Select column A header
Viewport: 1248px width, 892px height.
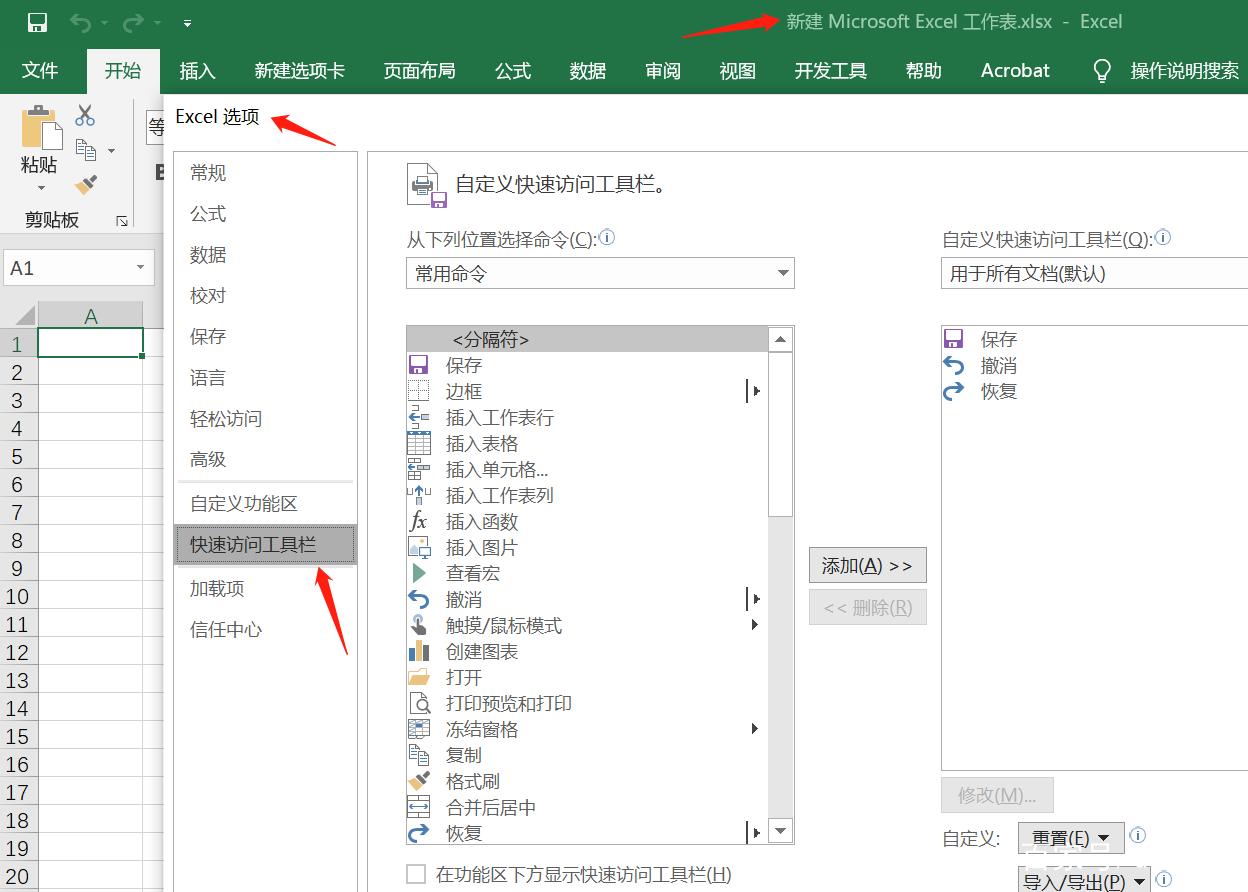click(x=90, y=316)
